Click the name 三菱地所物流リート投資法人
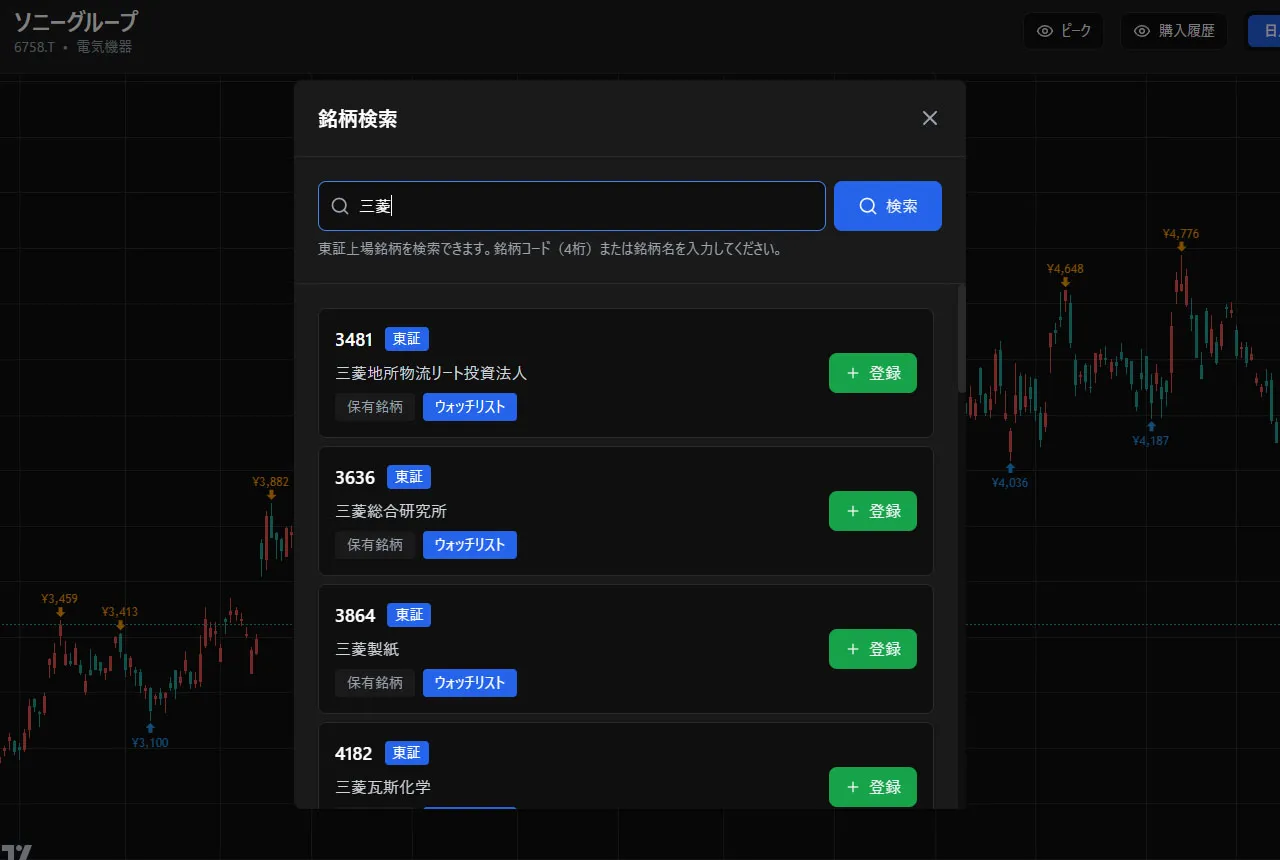The height and width of the screenshot is (860, 1280). [x=431, y=373]
